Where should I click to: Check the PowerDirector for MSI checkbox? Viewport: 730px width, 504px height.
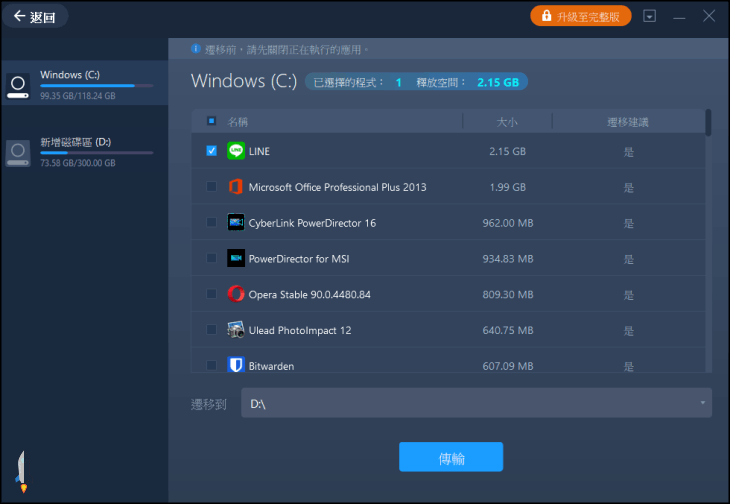click(211, 258)
